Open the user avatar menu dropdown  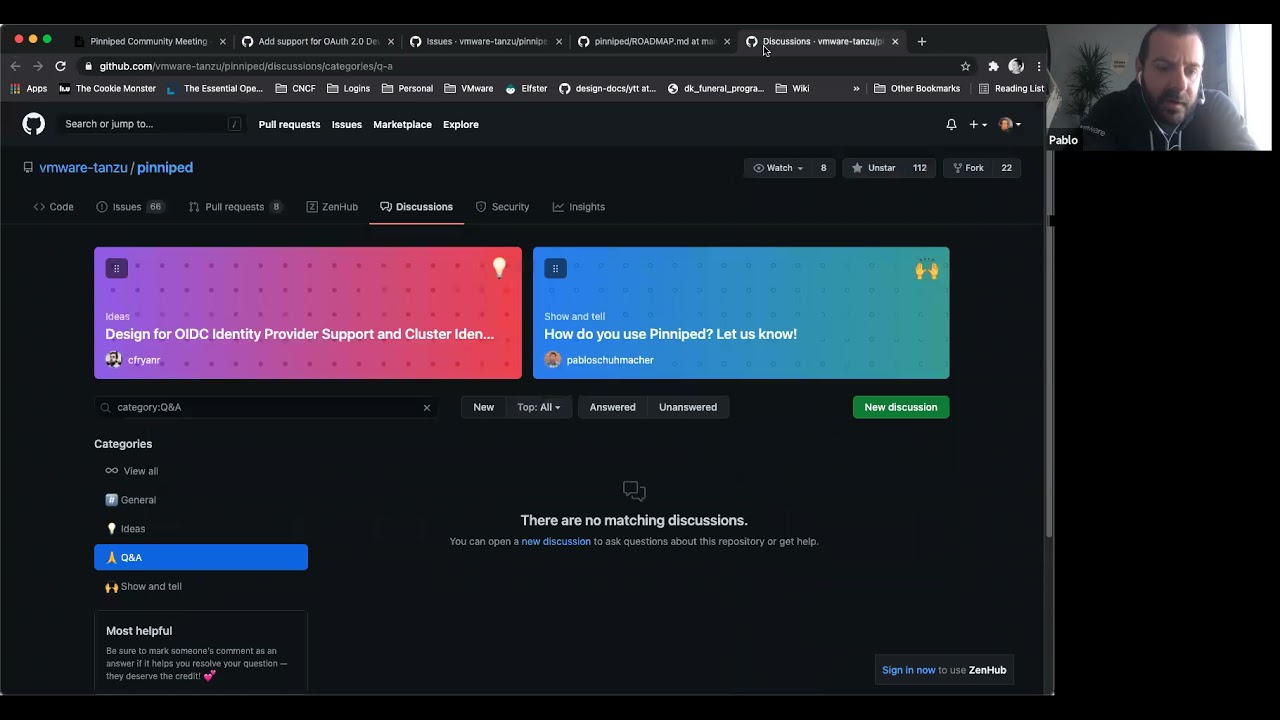tap(1010, 124)
